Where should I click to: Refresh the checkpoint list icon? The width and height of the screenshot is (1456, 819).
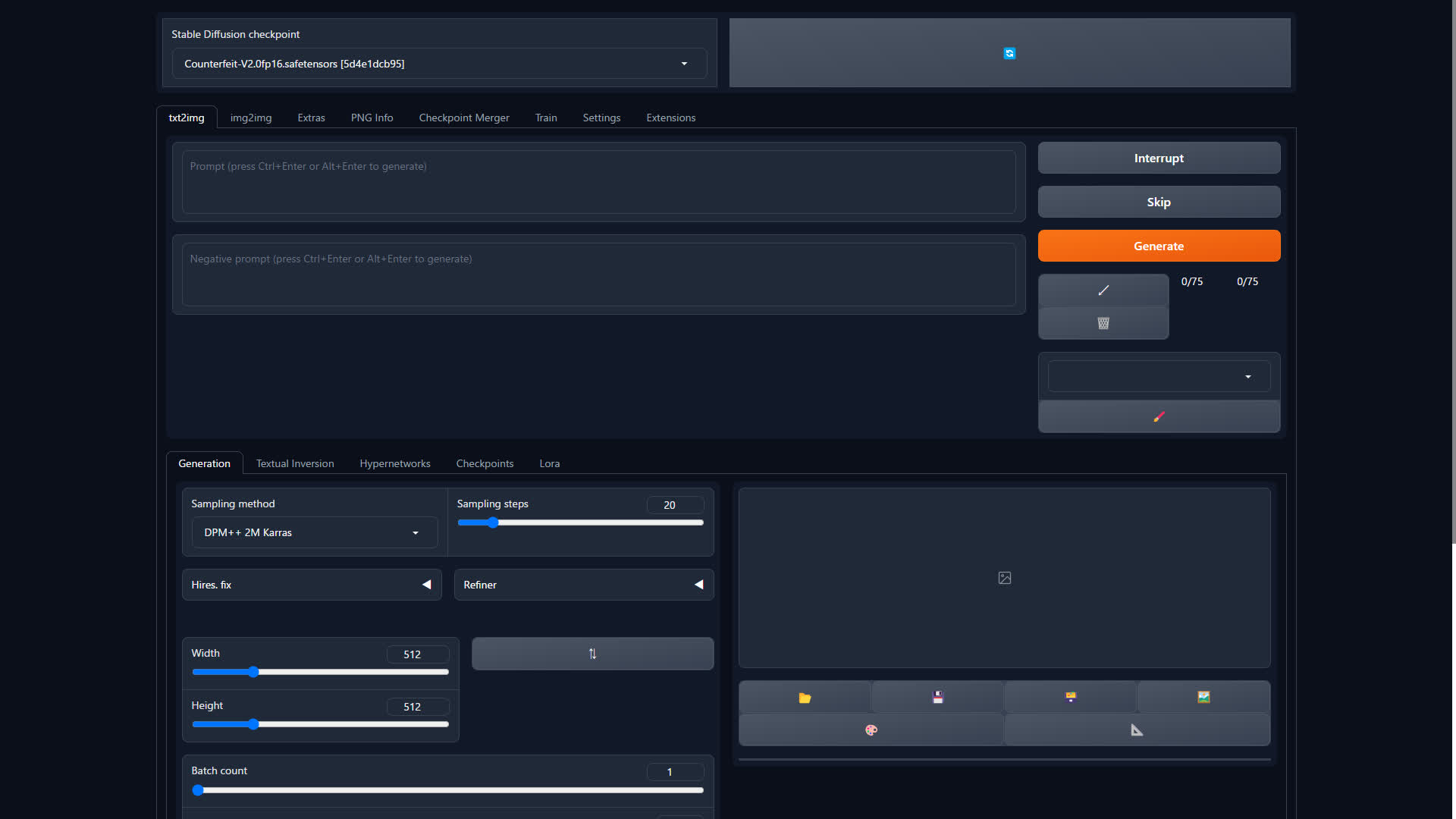point(1009,53)
